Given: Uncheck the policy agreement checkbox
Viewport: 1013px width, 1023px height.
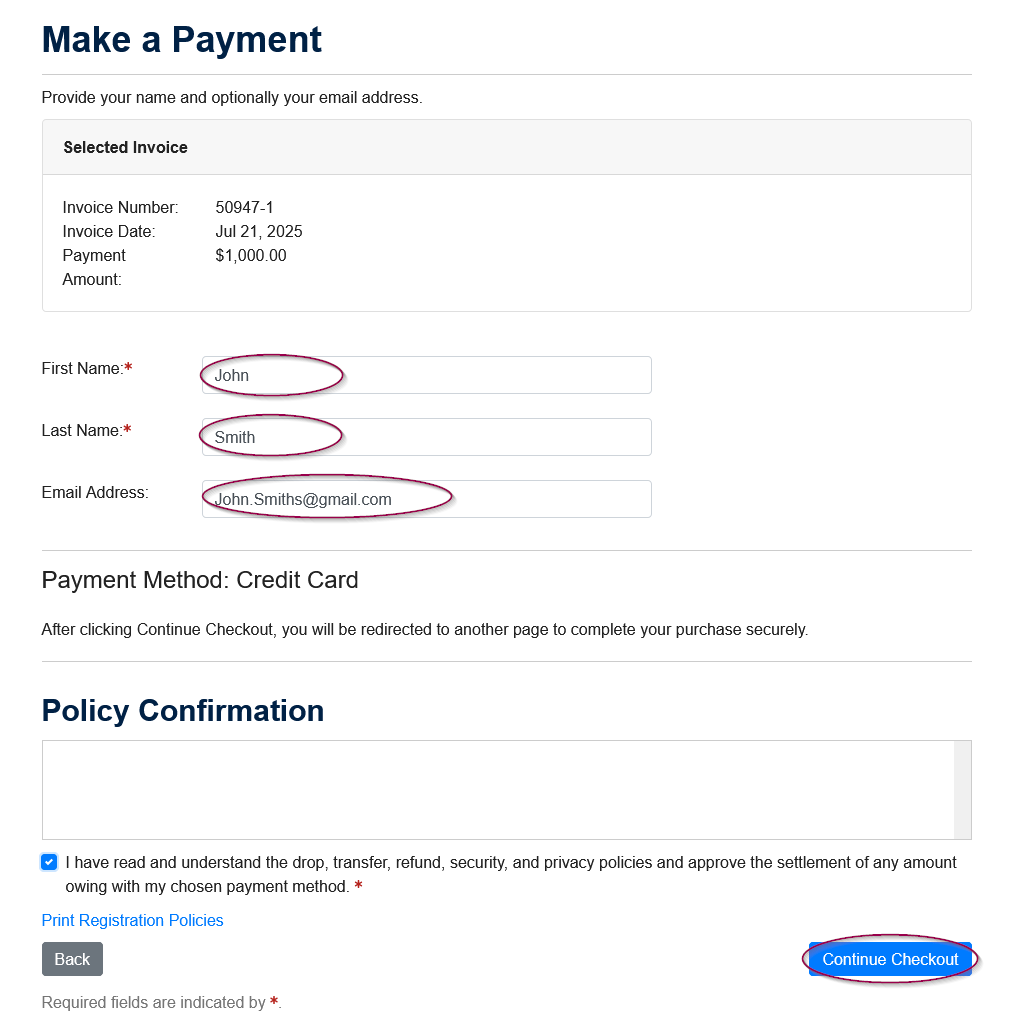Looking at the screenshot, I should click(49, 863).
